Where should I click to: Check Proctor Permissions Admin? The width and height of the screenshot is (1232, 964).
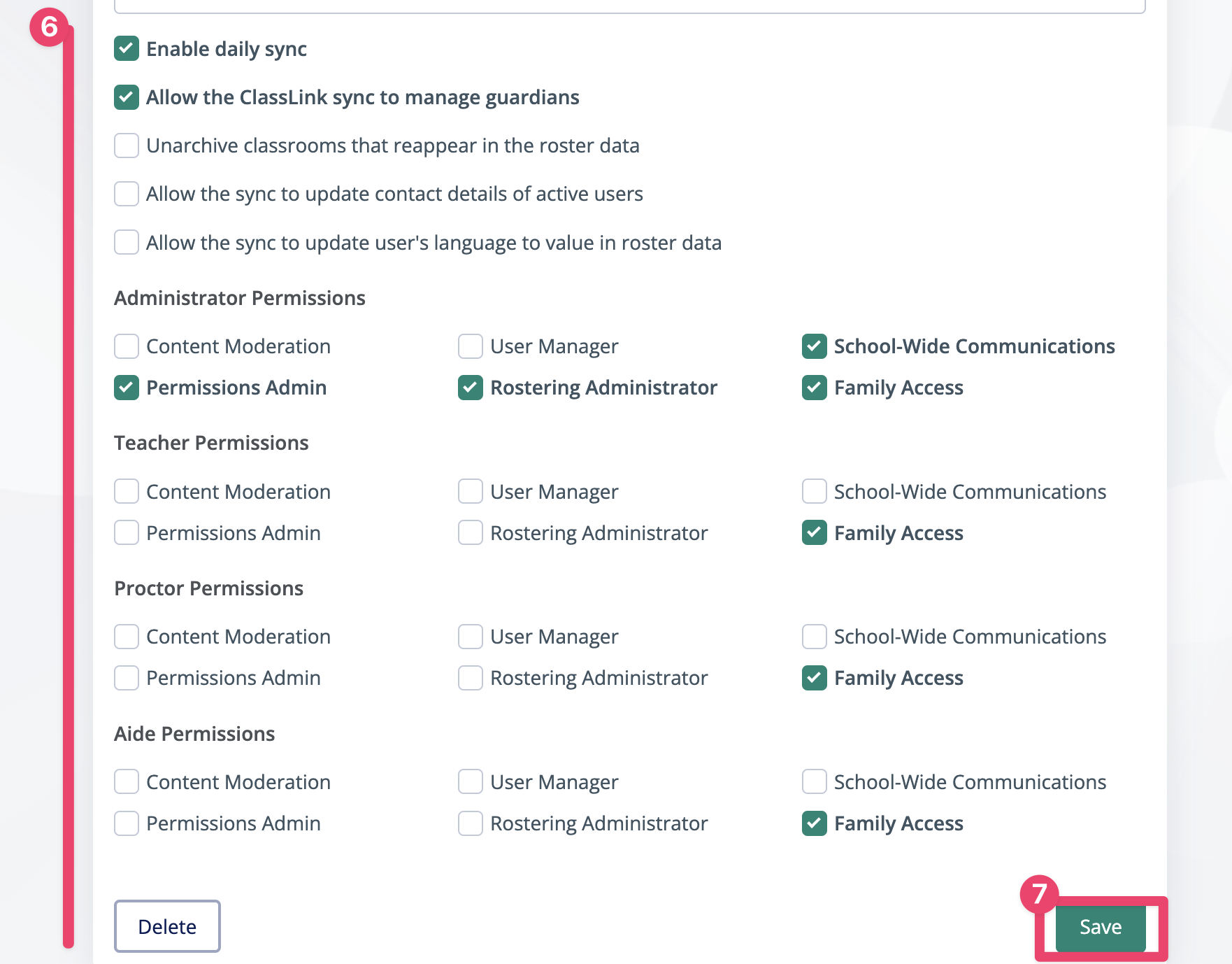(x=127, y=678)
